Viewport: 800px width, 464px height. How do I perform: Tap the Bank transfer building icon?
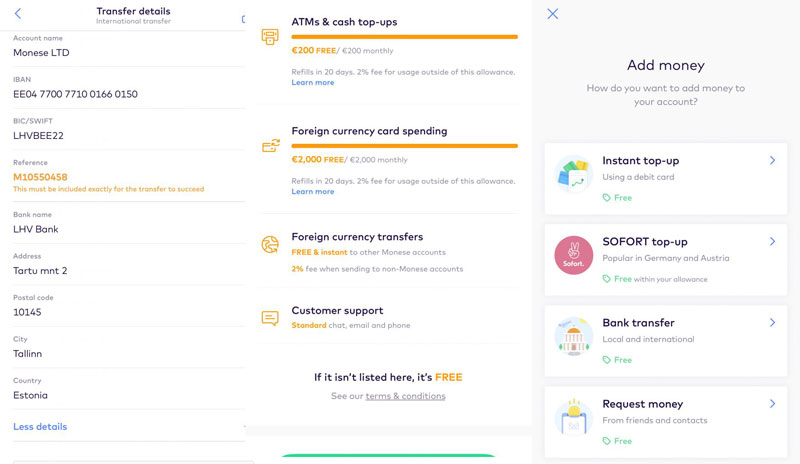[574, 338]
